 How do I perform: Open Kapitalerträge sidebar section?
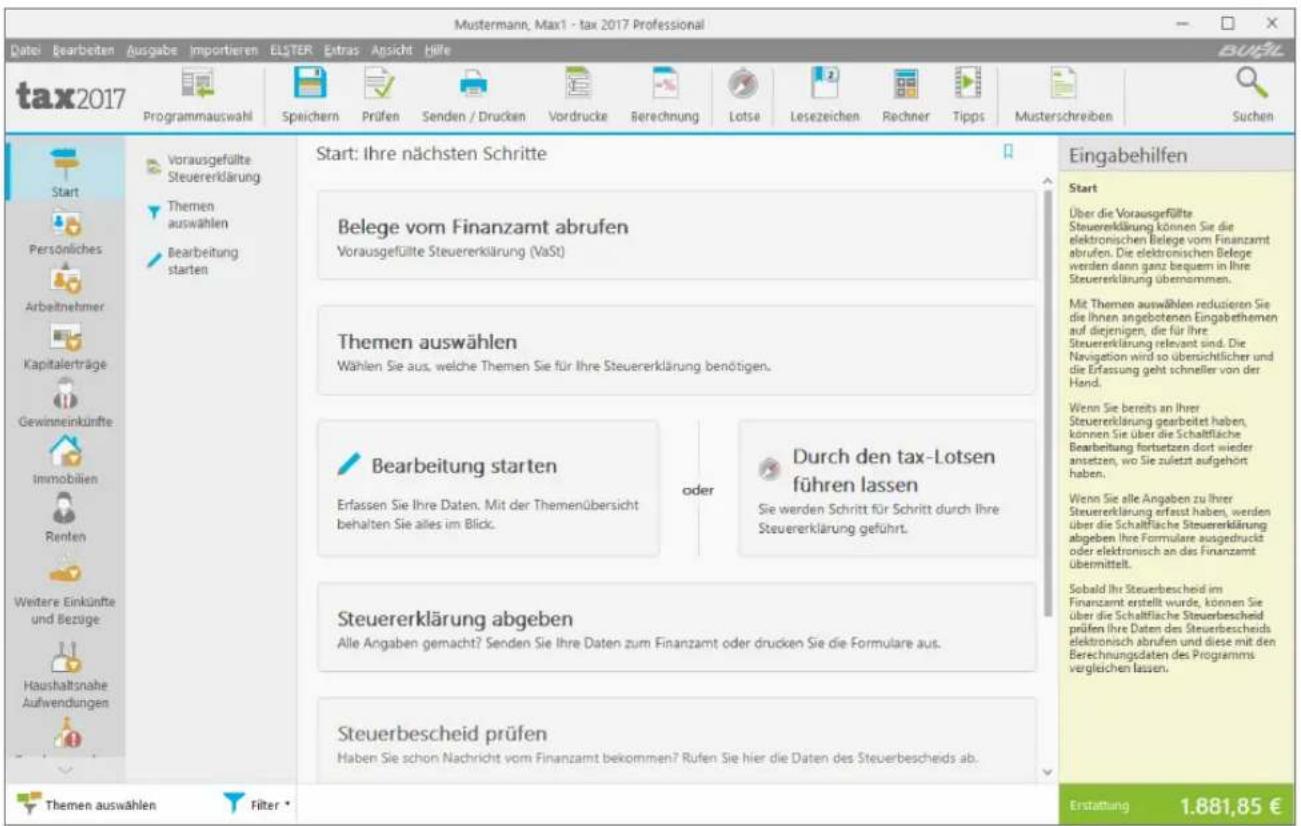click(x=65, y=345)
